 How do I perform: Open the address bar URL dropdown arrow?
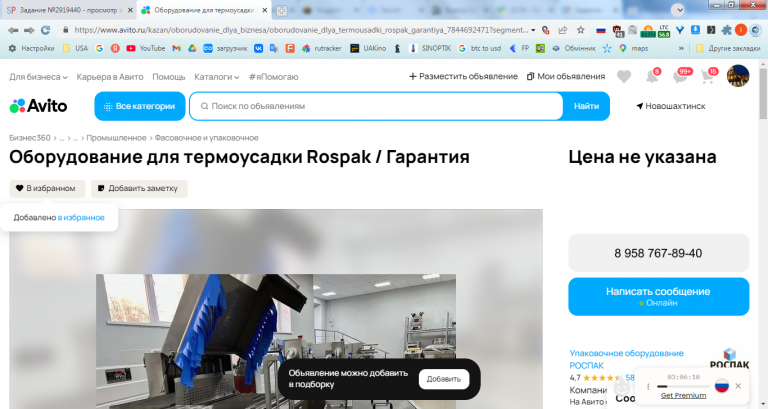533,30
